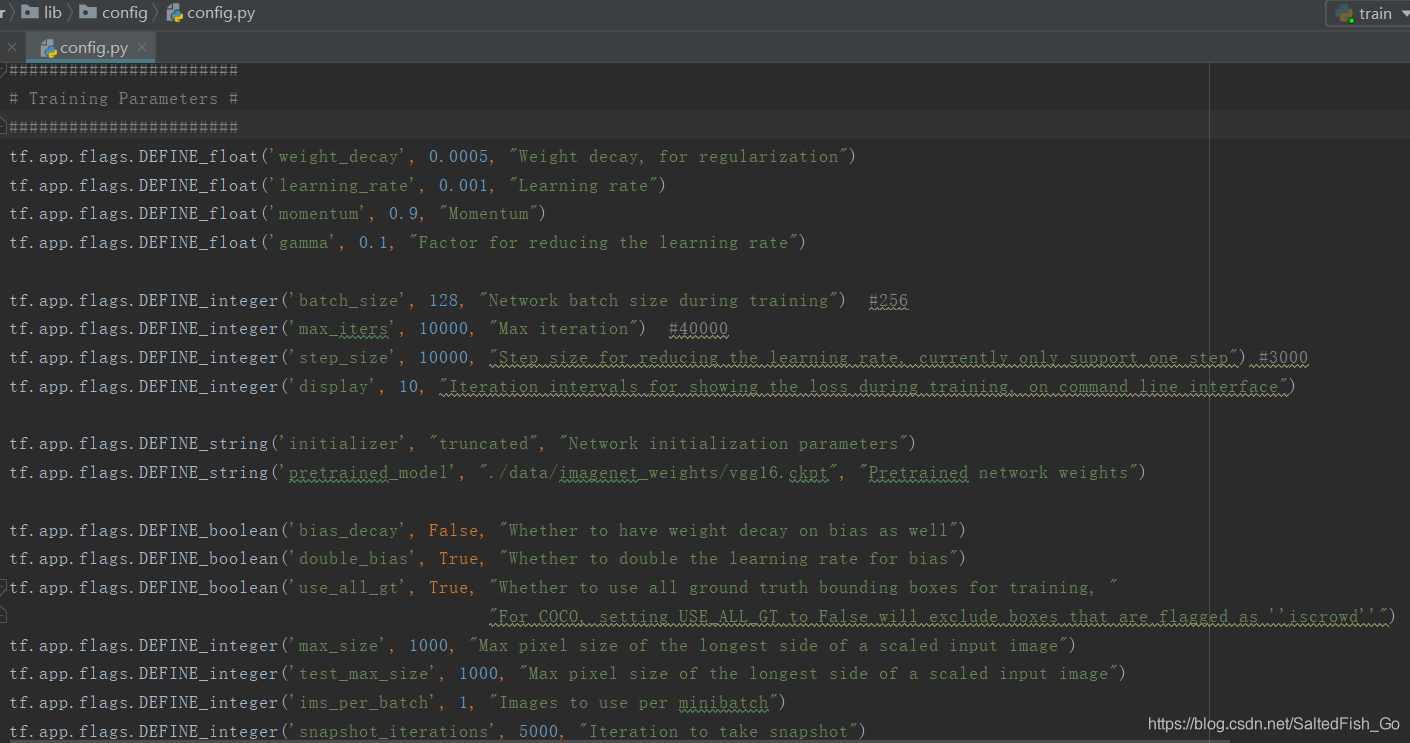Click the 'pretrained_model' flag name
Screen dimensions: 1410x743
369,472
